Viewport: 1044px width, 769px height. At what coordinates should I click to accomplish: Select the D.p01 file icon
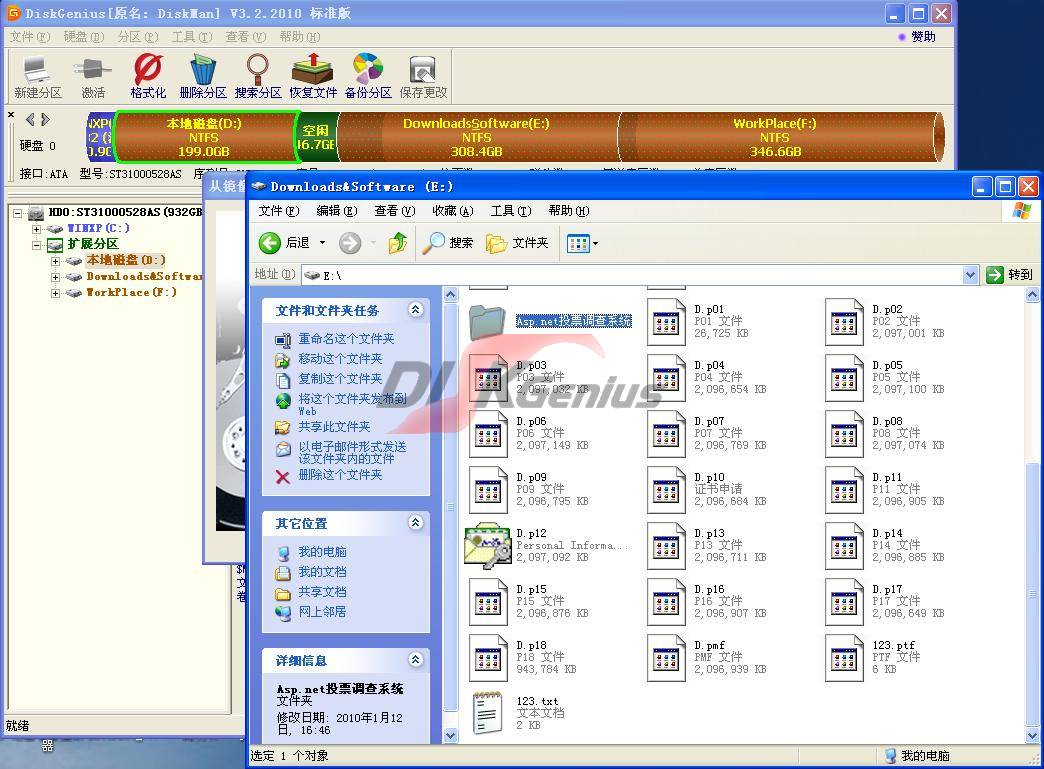(x=666, y=322)
